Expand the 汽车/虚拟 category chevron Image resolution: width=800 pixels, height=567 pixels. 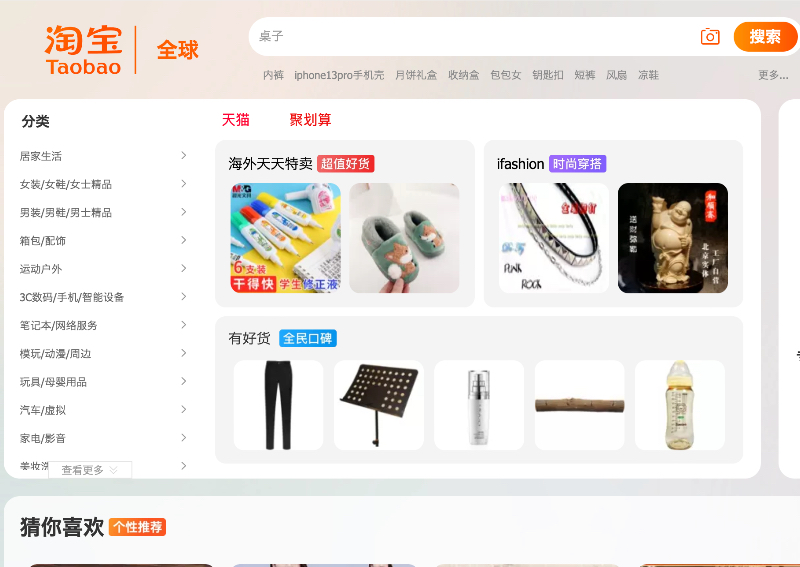point(184,410)
